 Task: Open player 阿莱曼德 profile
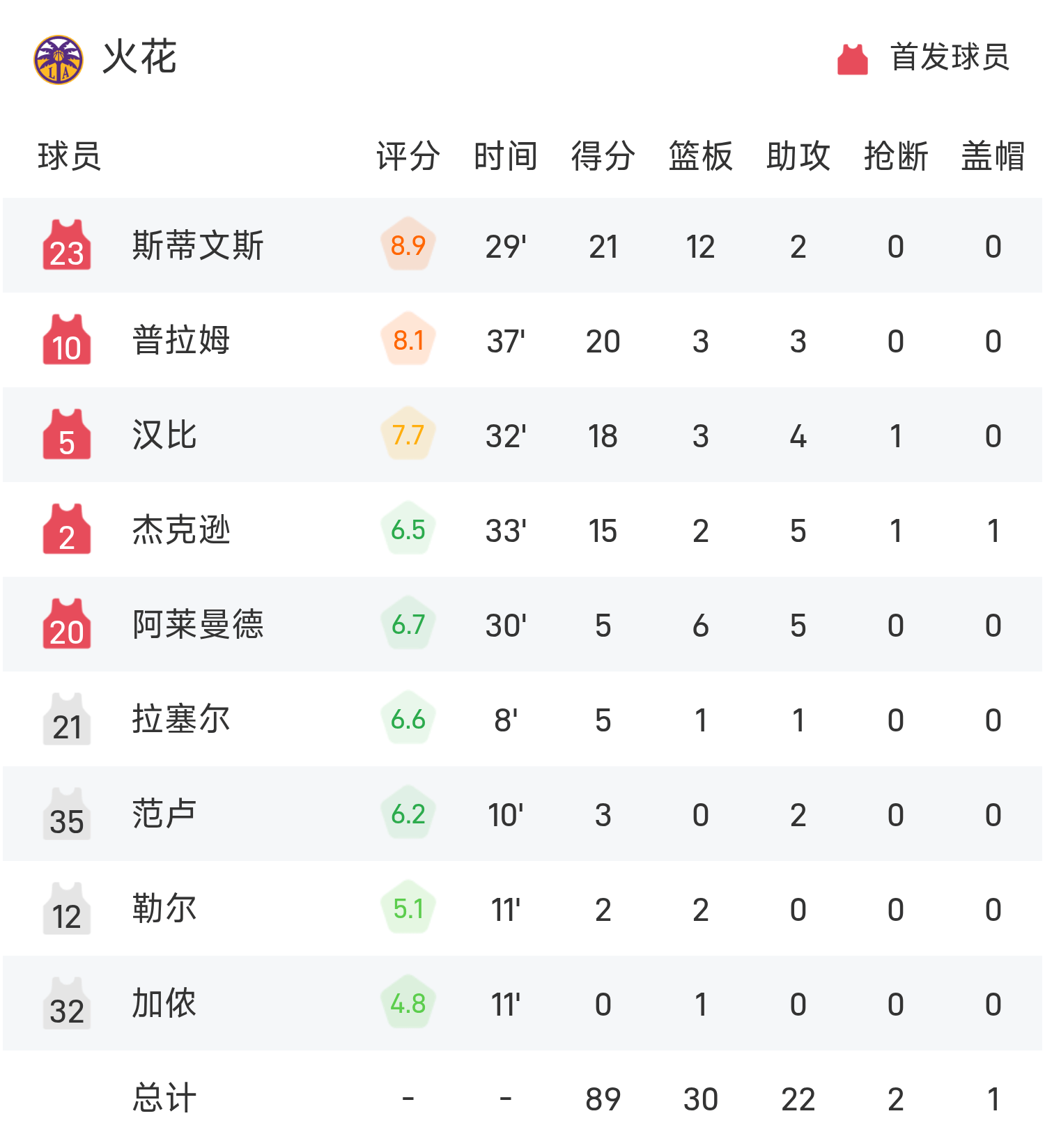point(198,625)
